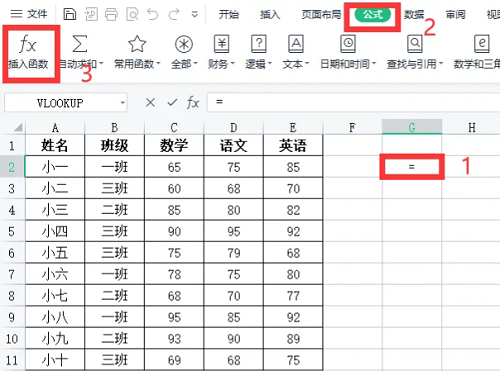This screenshot has width=500, height=371.
Task: Undo the last action
Action: pos(153,14)
